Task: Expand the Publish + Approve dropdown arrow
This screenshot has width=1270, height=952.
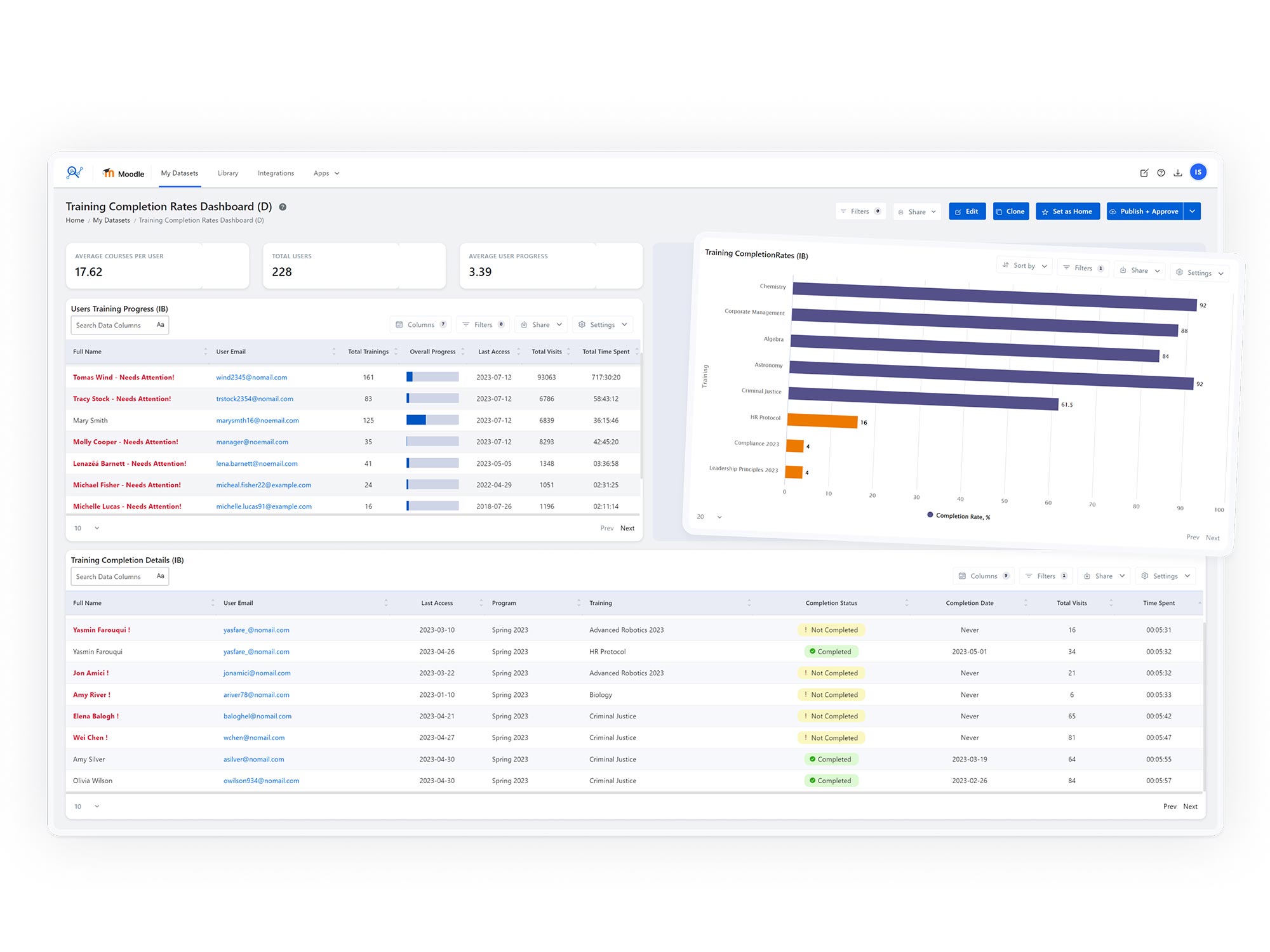Action: pos(1192,211)
